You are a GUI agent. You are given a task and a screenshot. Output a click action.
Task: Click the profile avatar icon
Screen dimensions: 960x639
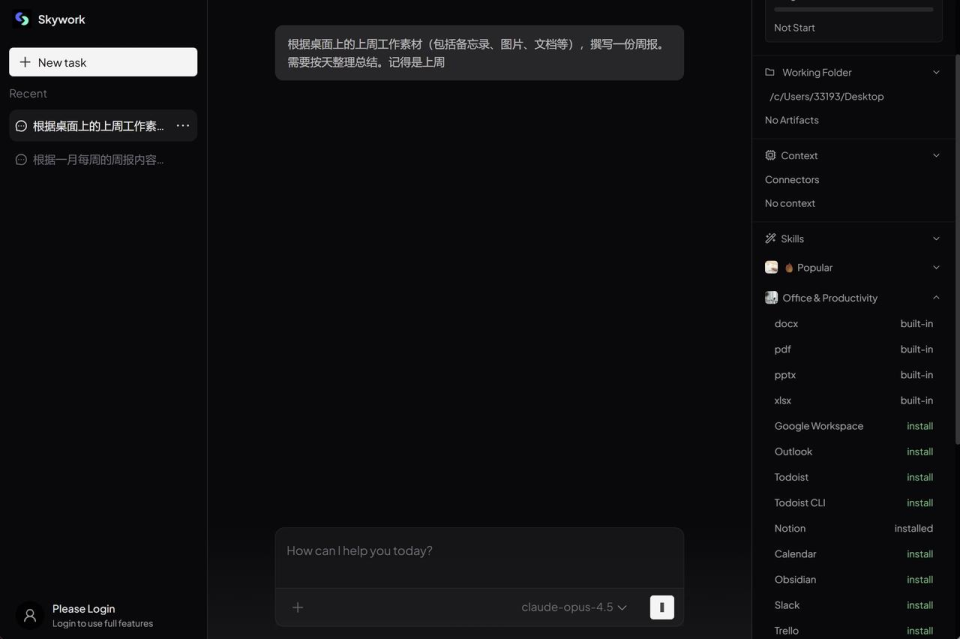[28, 615]
